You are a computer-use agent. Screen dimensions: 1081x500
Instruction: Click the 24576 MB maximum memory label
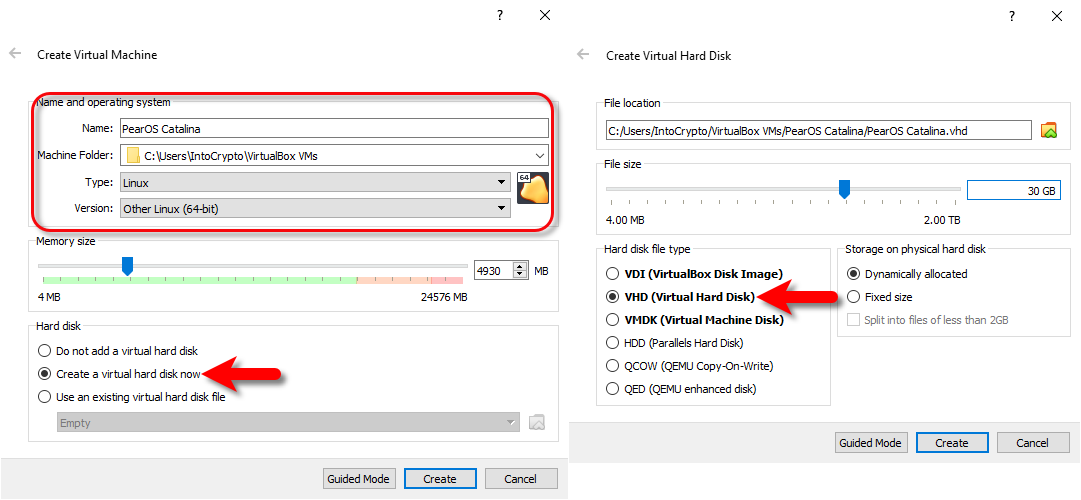pos(444,297)
